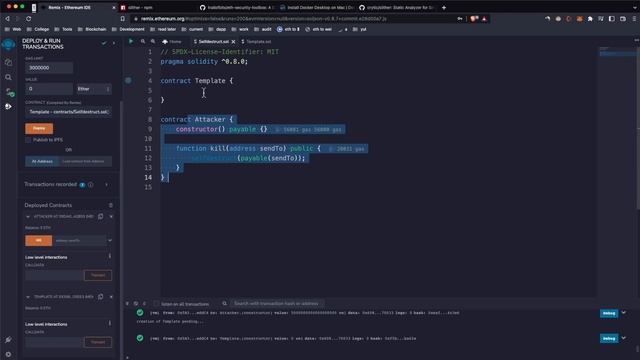Image resolution: width=640 pixels, height=360 pixels.
Task: Open the contract selection dropdown
Action: [x=69, y=112]
